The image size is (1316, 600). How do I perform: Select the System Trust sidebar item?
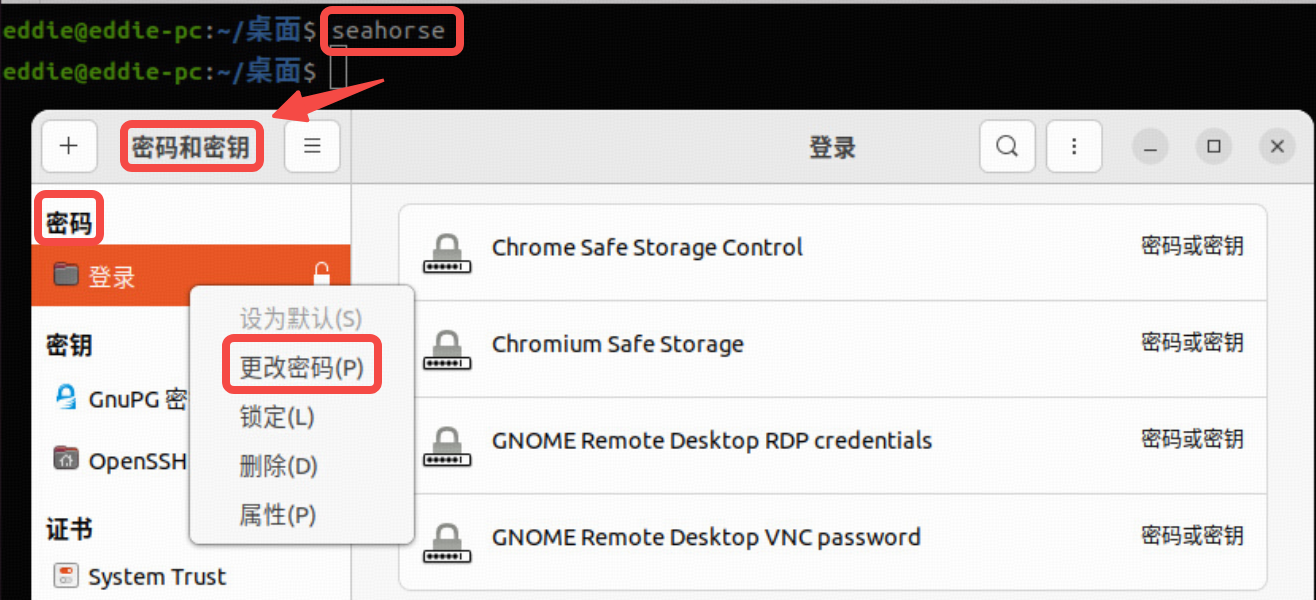click(x=157, y=577)
